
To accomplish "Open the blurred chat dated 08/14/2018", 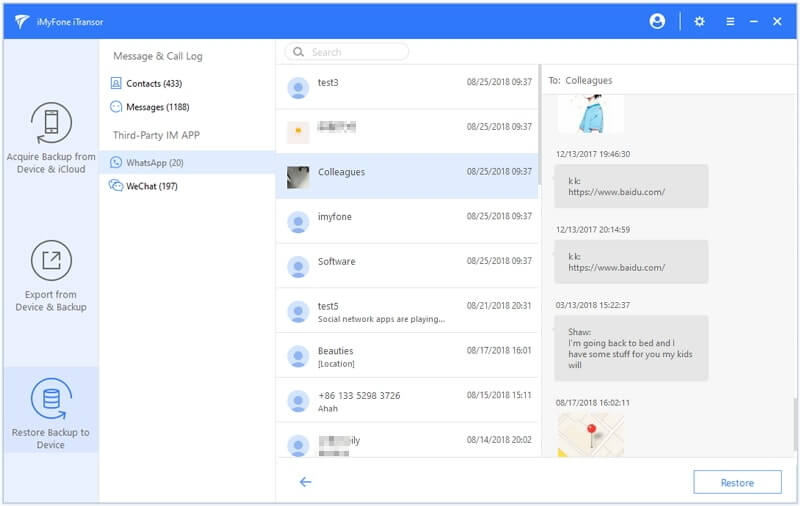I will 407,440.
